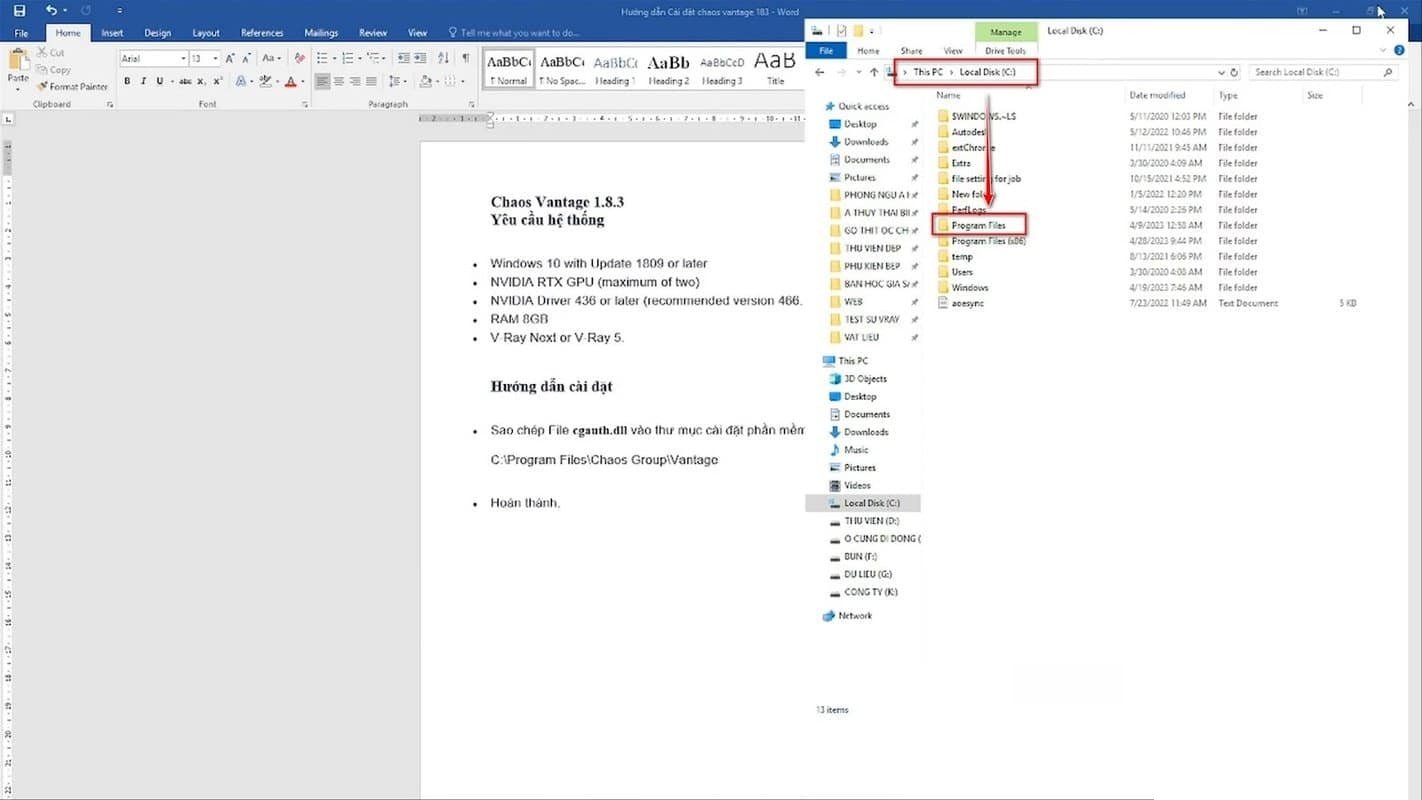The width and height of the screenshot is (1422, 800).
Task: Click This PC in the address breadcrumb
Action: [928, 72]
